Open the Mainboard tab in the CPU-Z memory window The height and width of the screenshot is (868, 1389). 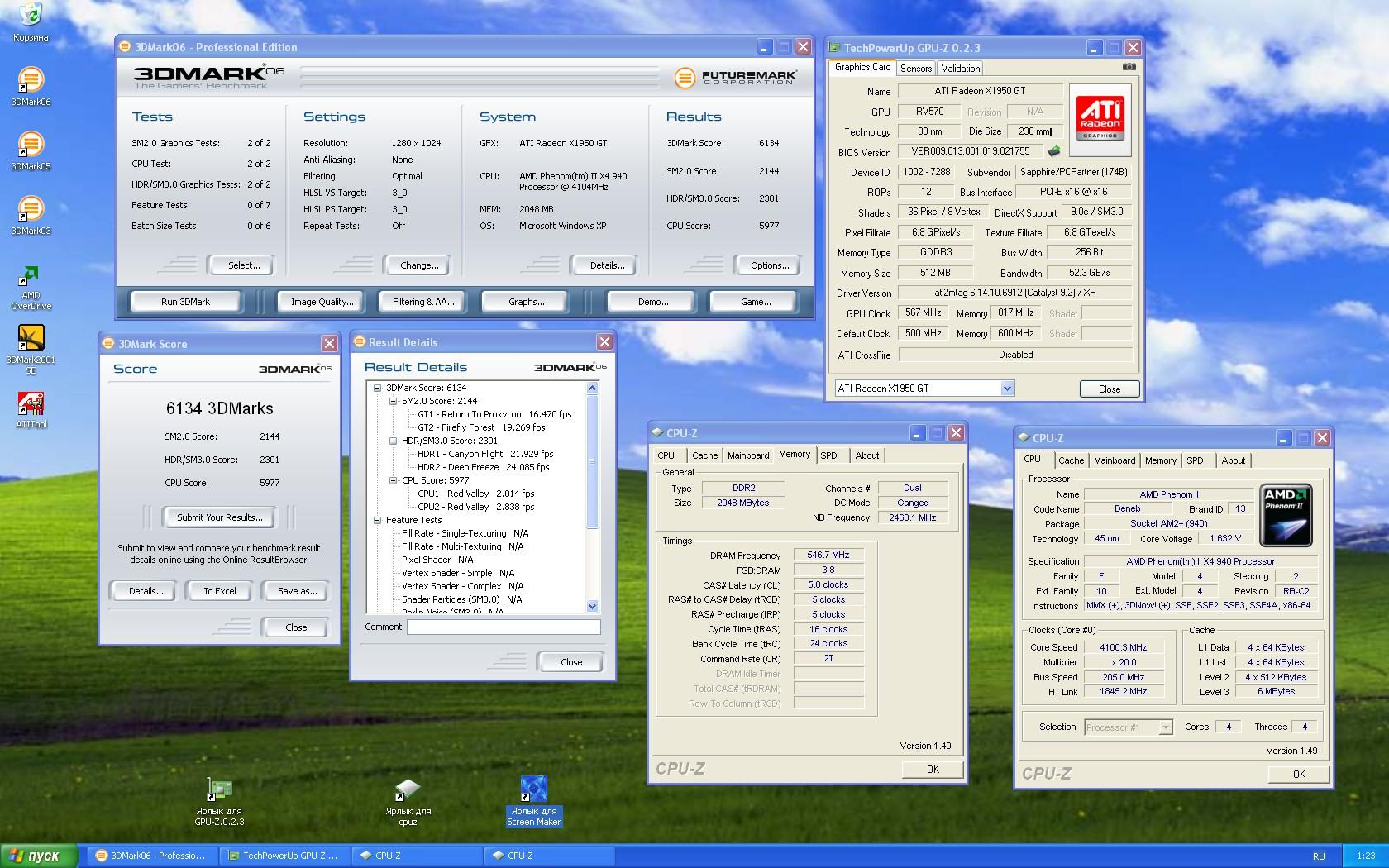[748, 455]
